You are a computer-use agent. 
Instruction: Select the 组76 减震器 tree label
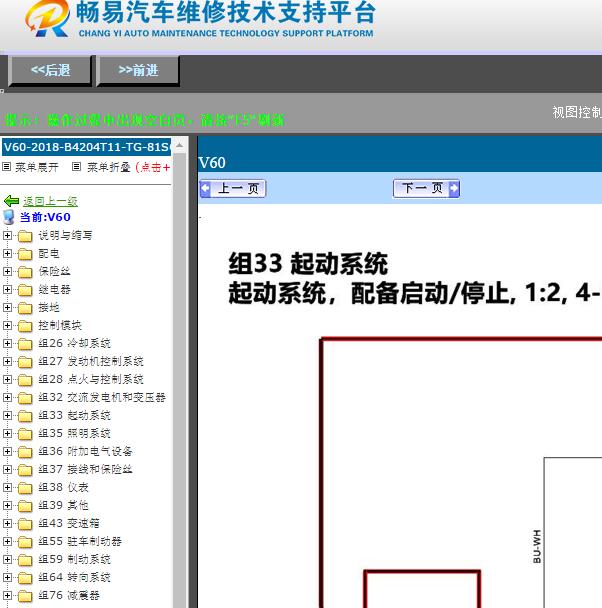(x=69, y=595)
